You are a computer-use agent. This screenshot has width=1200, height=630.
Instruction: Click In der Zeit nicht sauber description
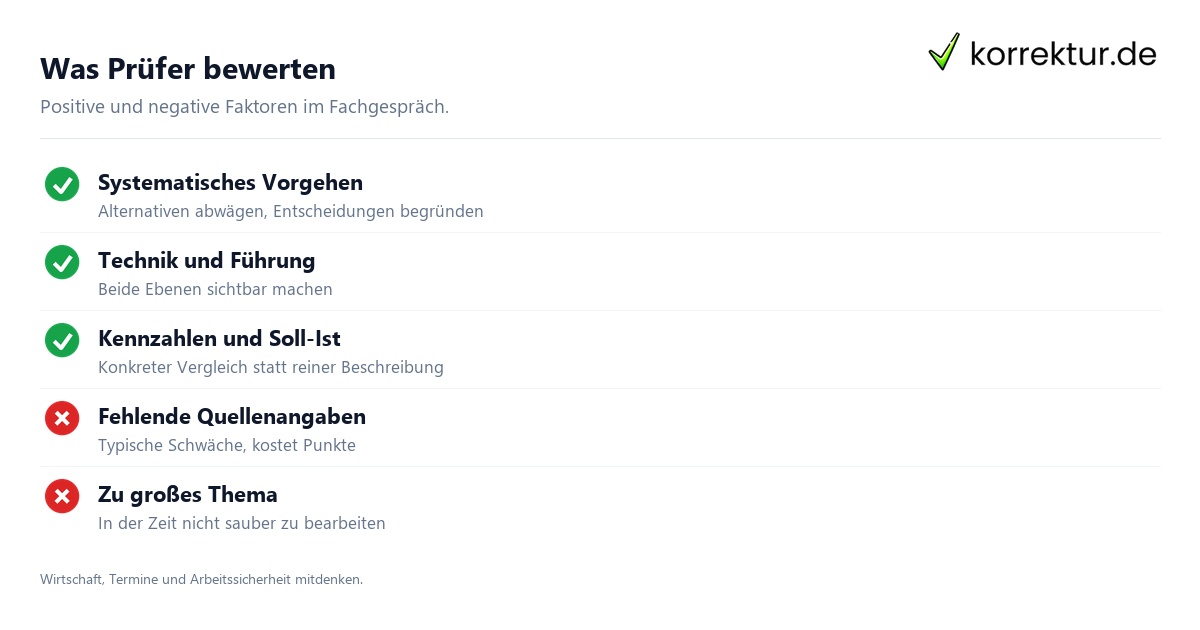pyautogui.click(x=242, y=524)
